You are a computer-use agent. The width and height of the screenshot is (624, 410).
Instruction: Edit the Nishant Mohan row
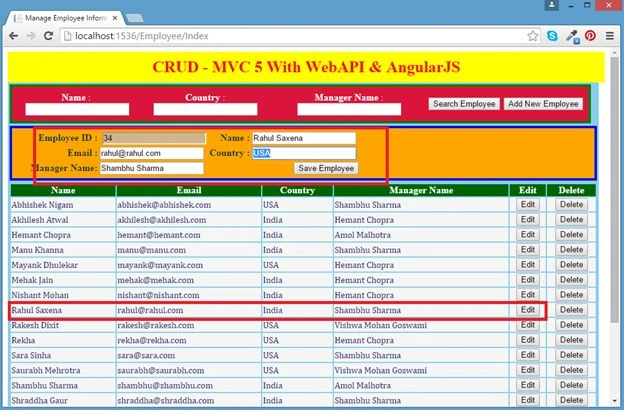(528, 295)
